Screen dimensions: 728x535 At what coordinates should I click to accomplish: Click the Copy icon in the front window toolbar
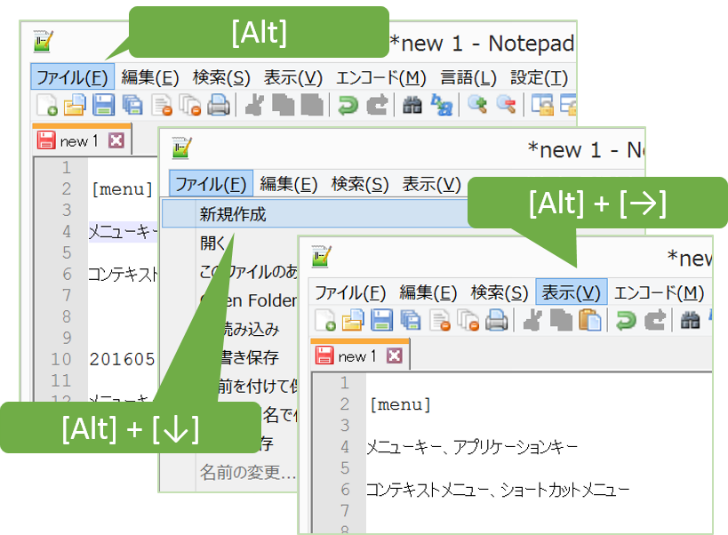click(561, 320)
